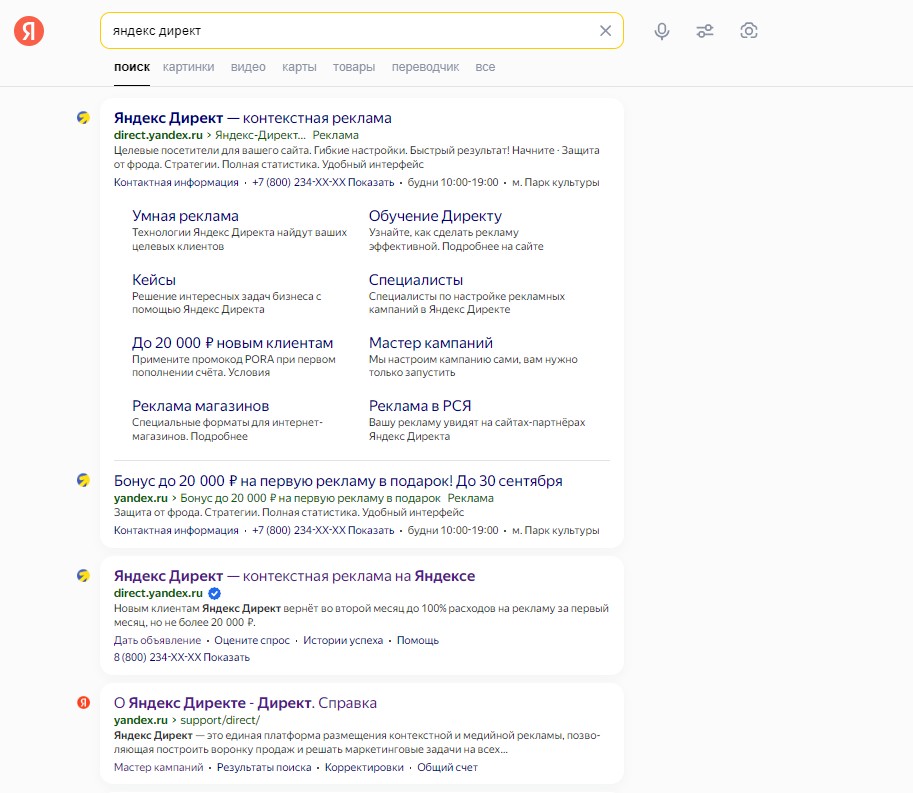Search by image with the camera icon
Viewport: 913px width, 793px height.
tap(749, 31)
